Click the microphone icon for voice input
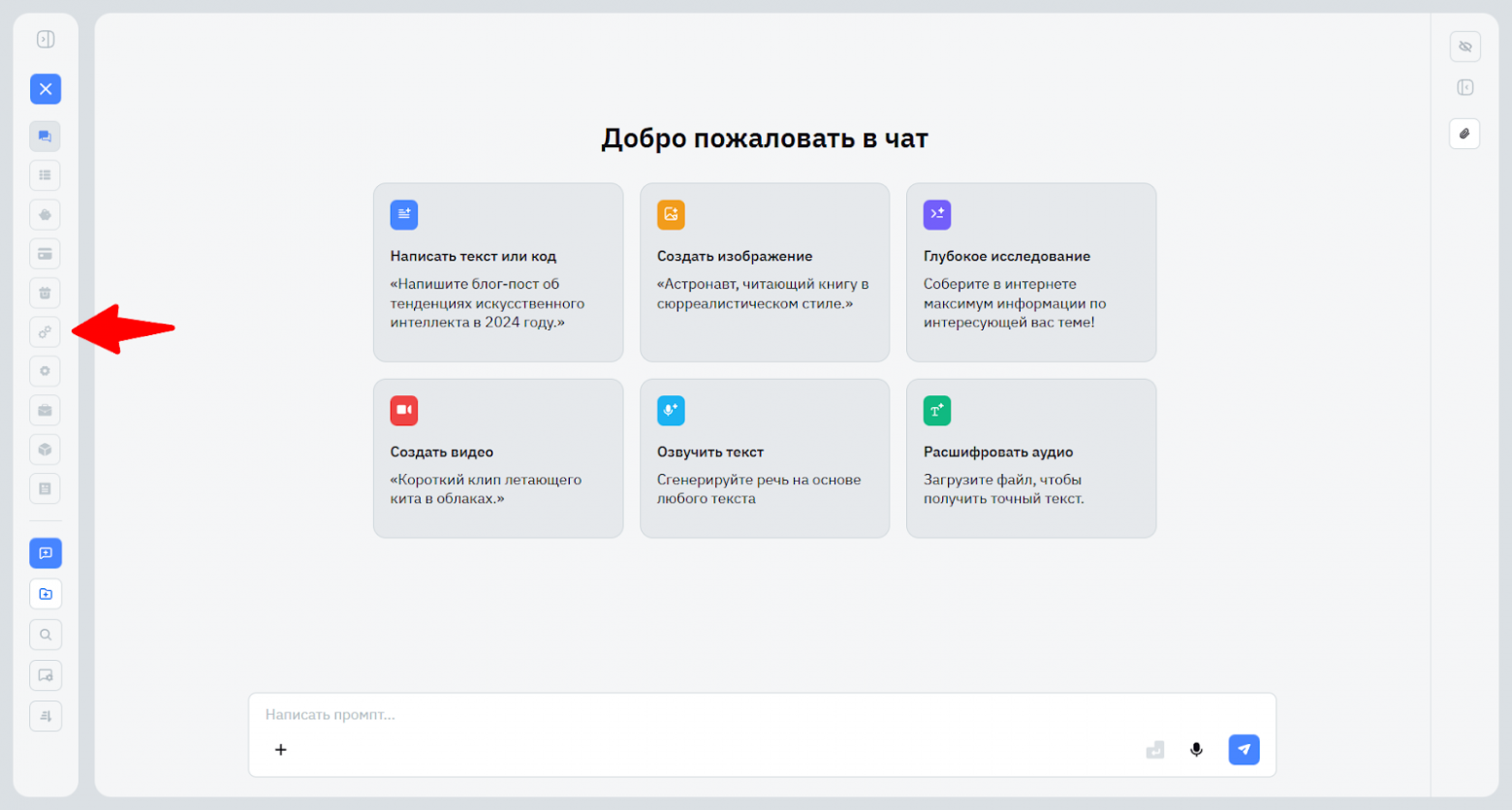 (x=1196, y=749)
